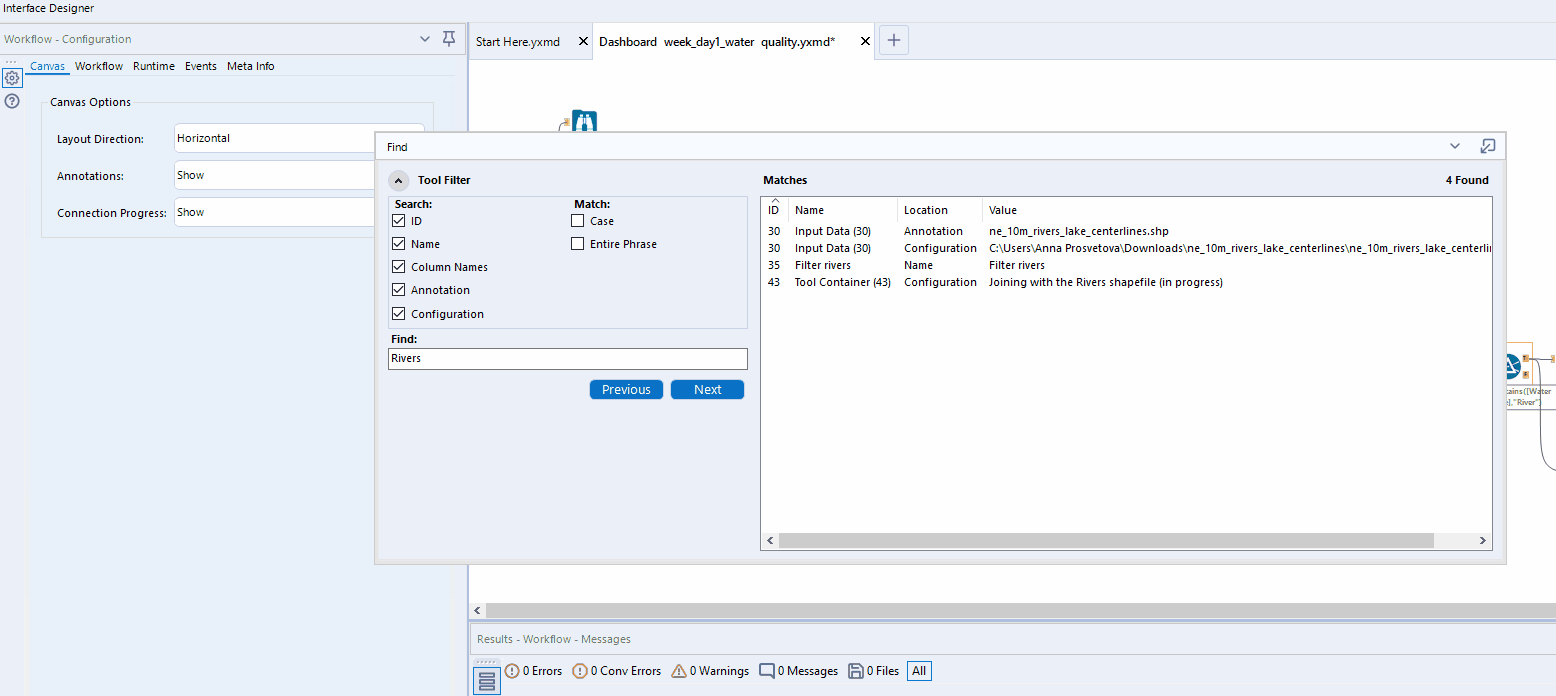The image size is (1556, 696).
Task: Sort matches by Value column
Action: pos(1237,210)
